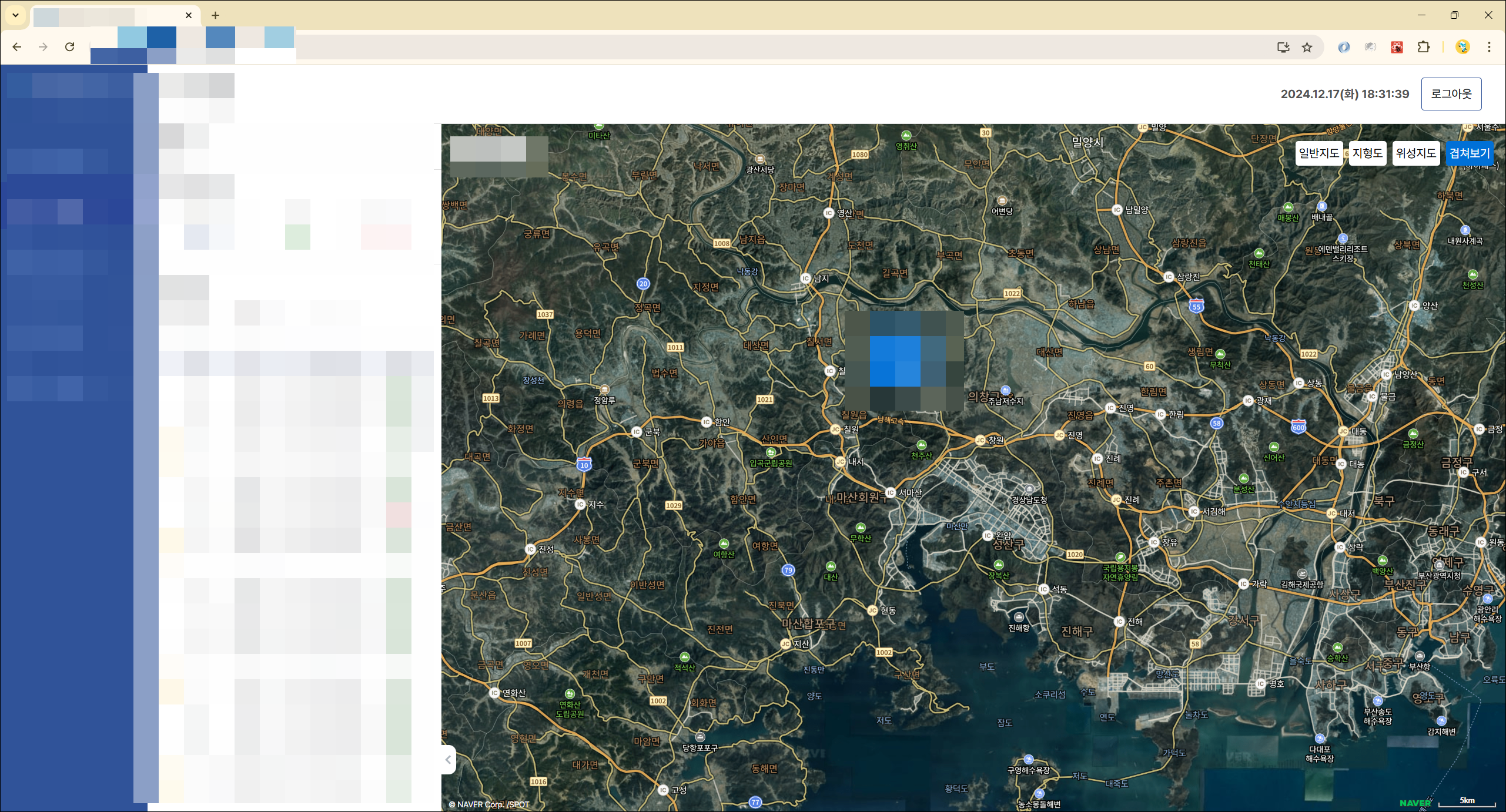Collapse the left panel with chevron handle

[449, 760]
